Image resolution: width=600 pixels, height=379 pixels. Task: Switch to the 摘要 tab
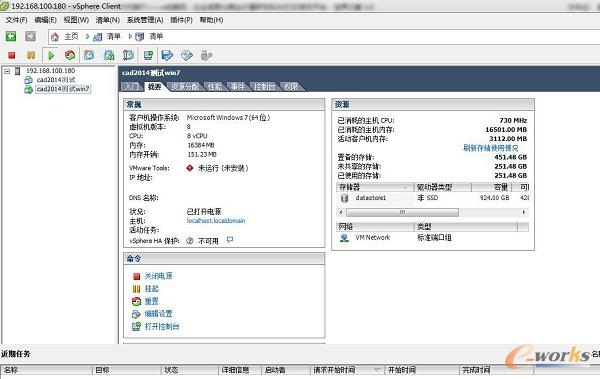click(155, 87)
